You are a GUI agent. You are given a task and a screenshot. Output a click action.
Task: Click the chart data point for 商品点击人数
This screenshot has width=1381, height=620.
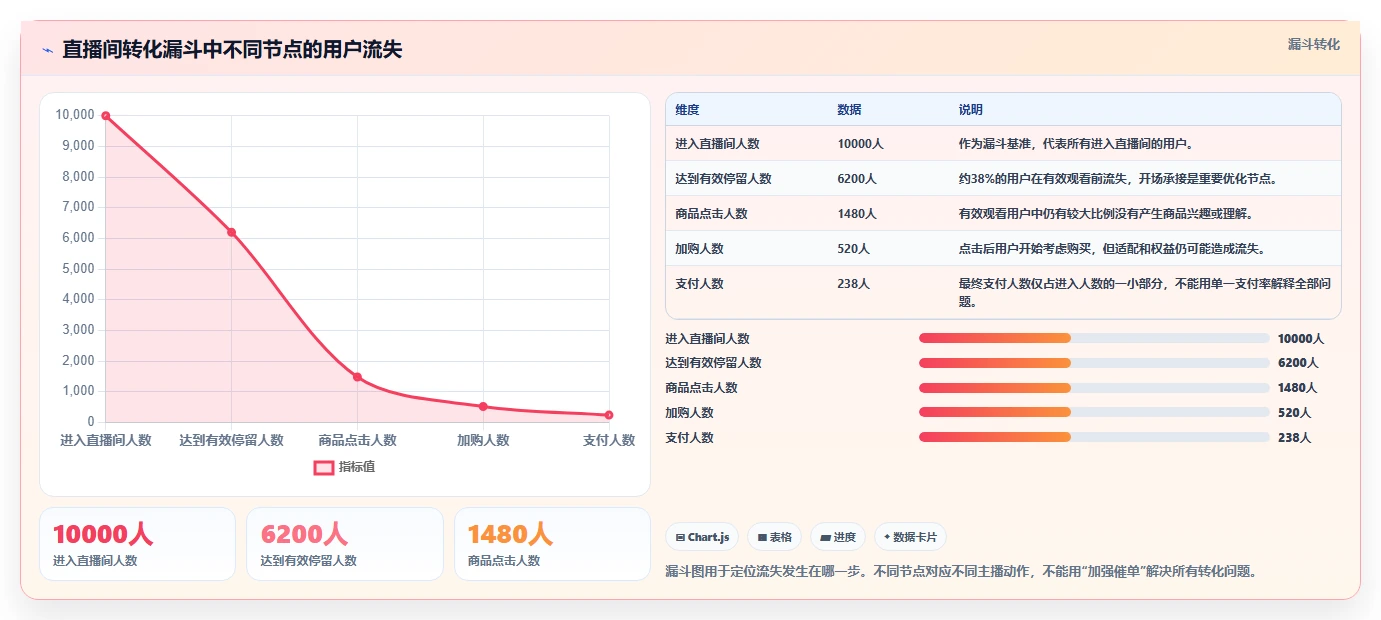[357, 377]
